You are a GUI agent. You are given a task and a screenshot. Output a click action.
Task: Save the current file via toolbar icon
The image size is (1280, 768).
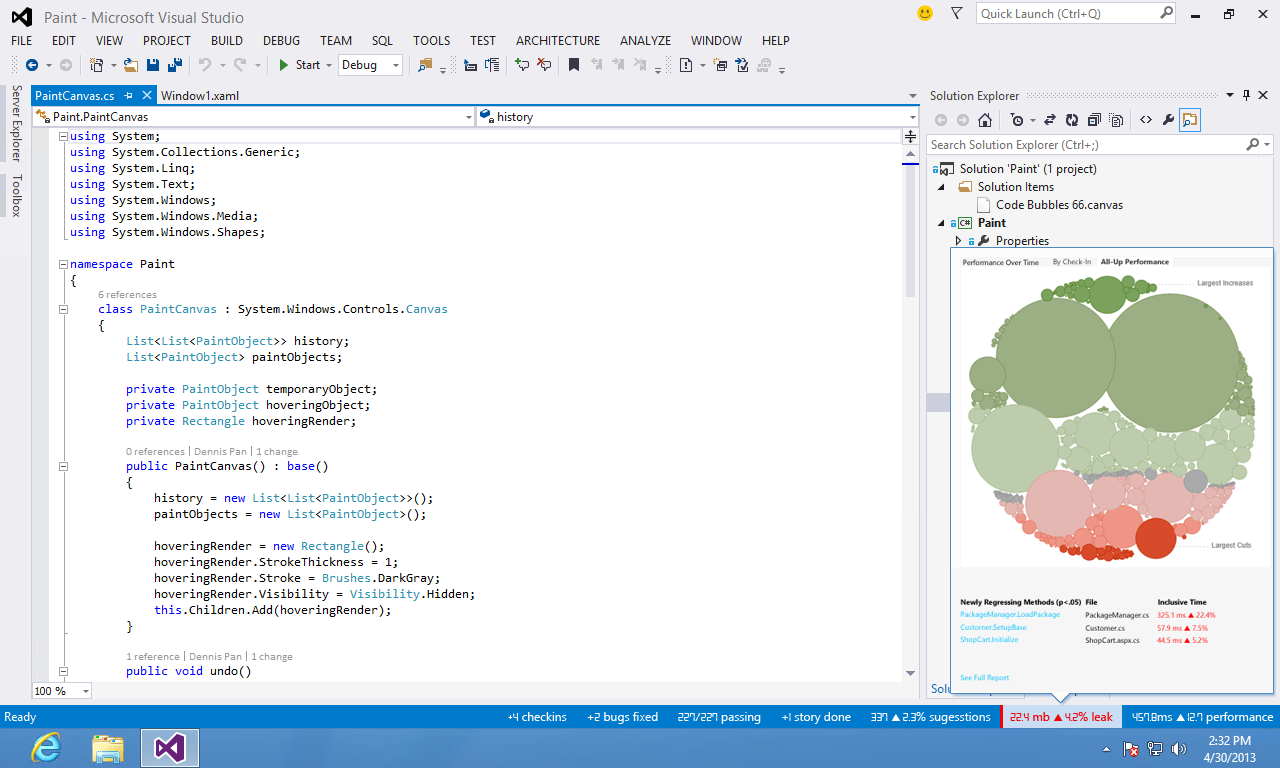153,65
